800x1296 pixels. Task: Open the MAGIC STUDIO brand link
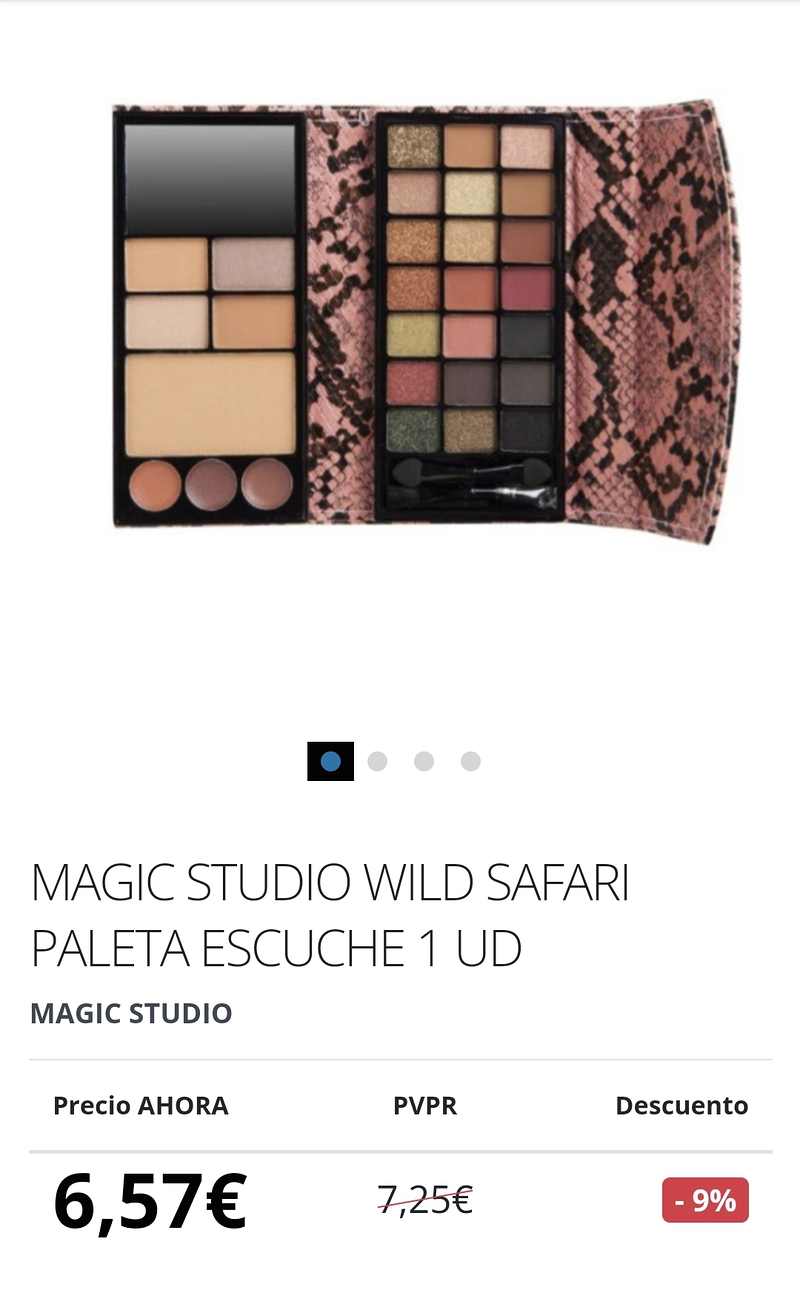tap(131, 1013)
